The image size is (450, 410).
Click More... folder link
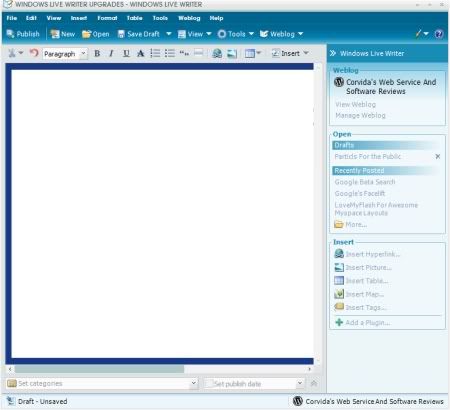351,224
